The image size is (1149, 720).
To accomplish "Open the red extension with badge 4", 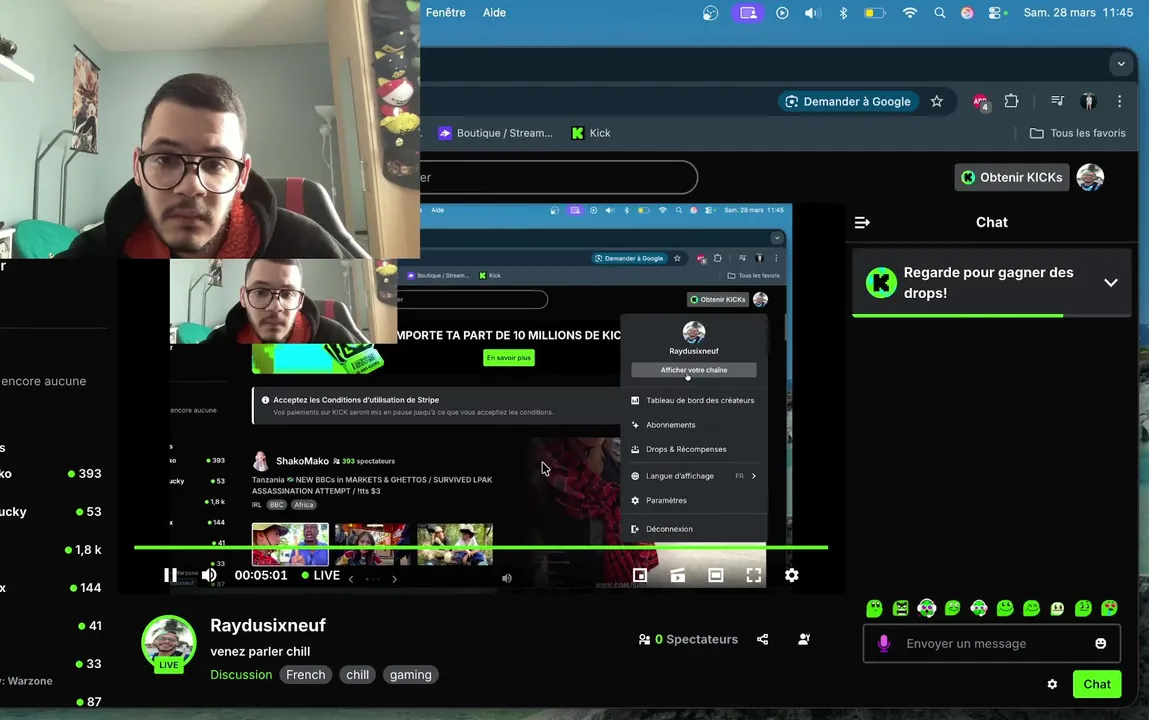I will (x=980, y=102).
